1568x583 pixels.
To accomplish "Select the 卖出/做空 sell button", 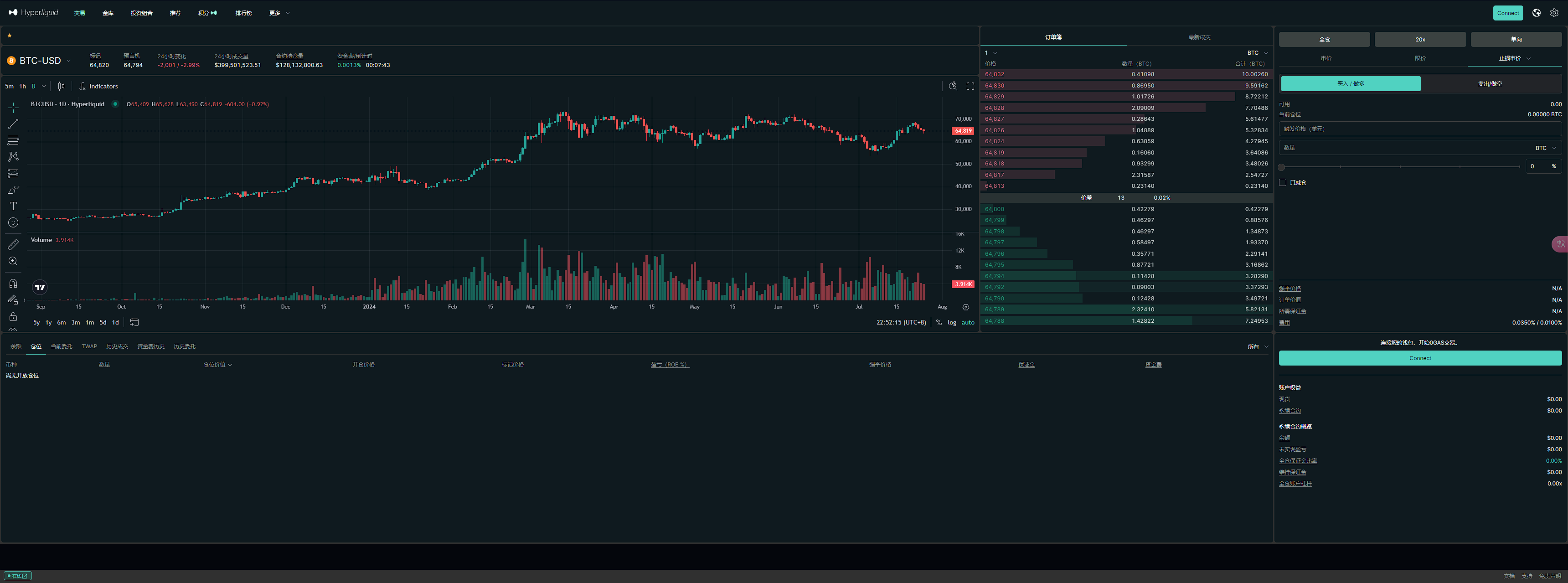I will point(1490,84).
